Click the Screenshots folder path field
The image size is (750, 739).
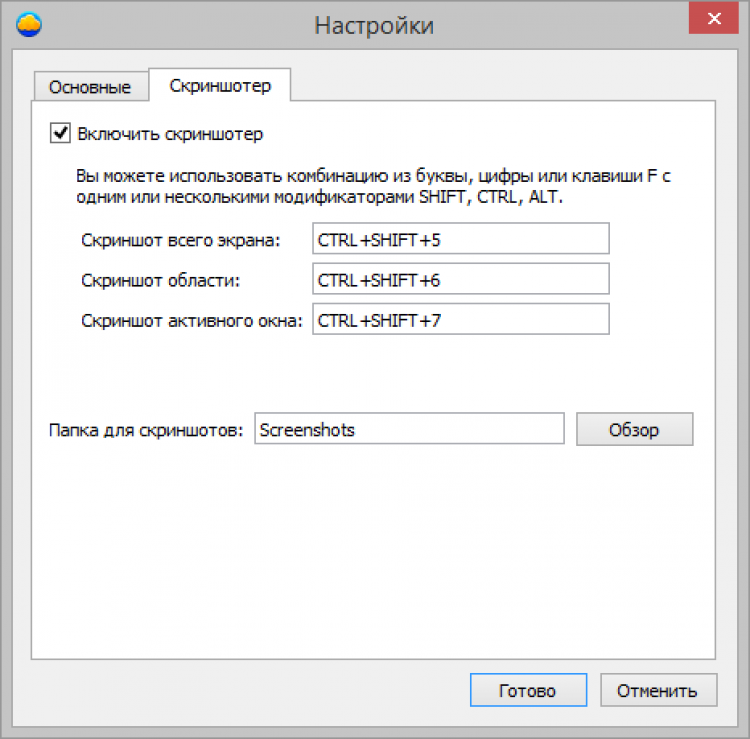(409, 430)
